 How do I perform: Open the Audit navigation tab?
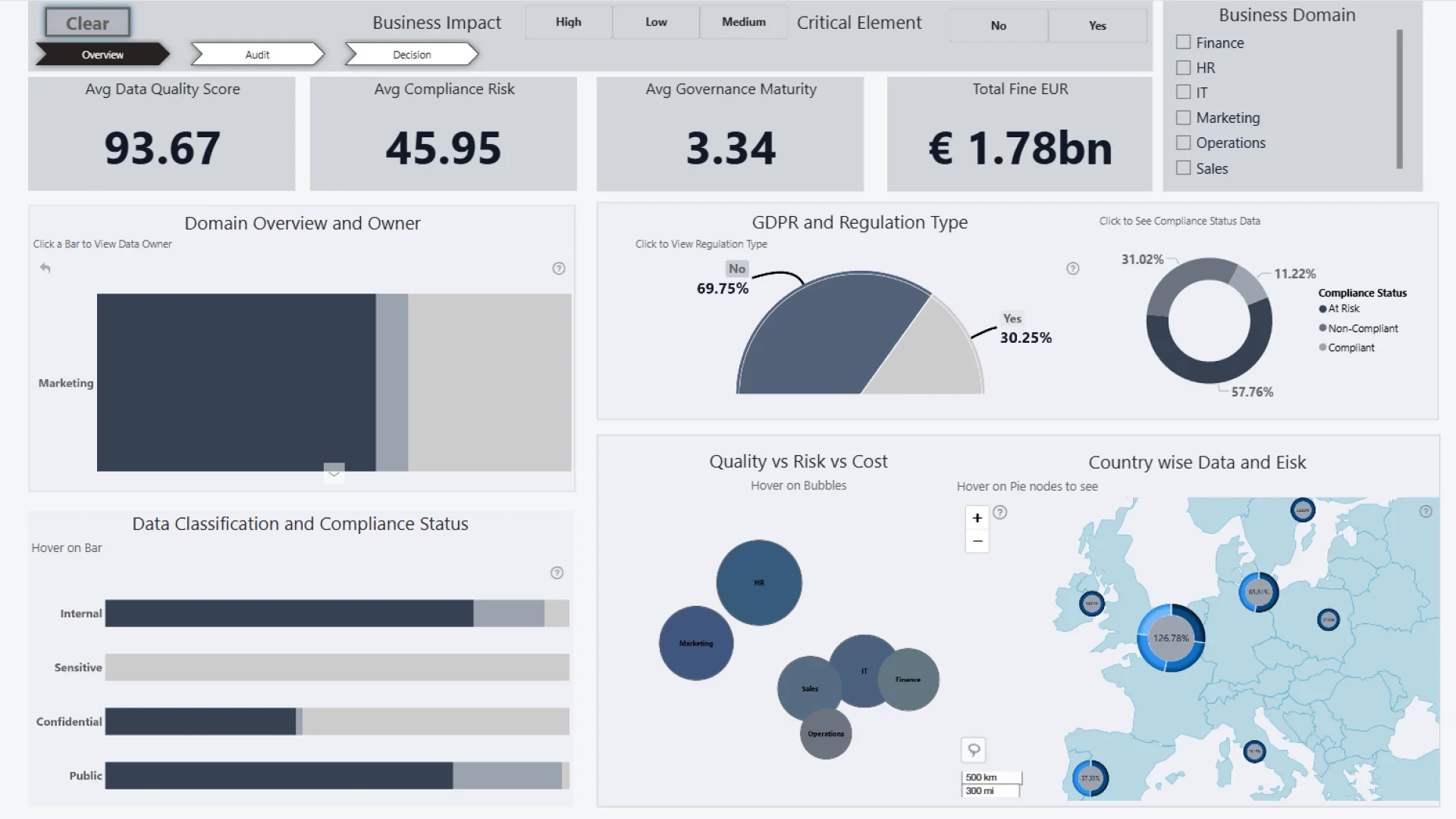pos(257,55)
